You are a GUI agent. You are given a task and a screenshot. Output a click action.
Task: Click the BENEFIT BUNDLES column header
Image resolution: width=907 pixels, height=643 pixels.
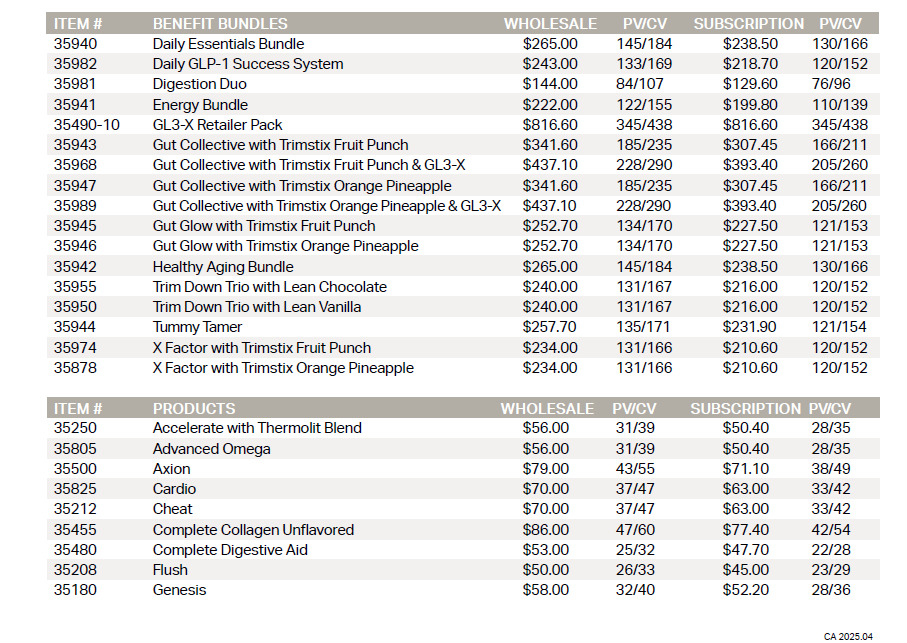(220, 24)
